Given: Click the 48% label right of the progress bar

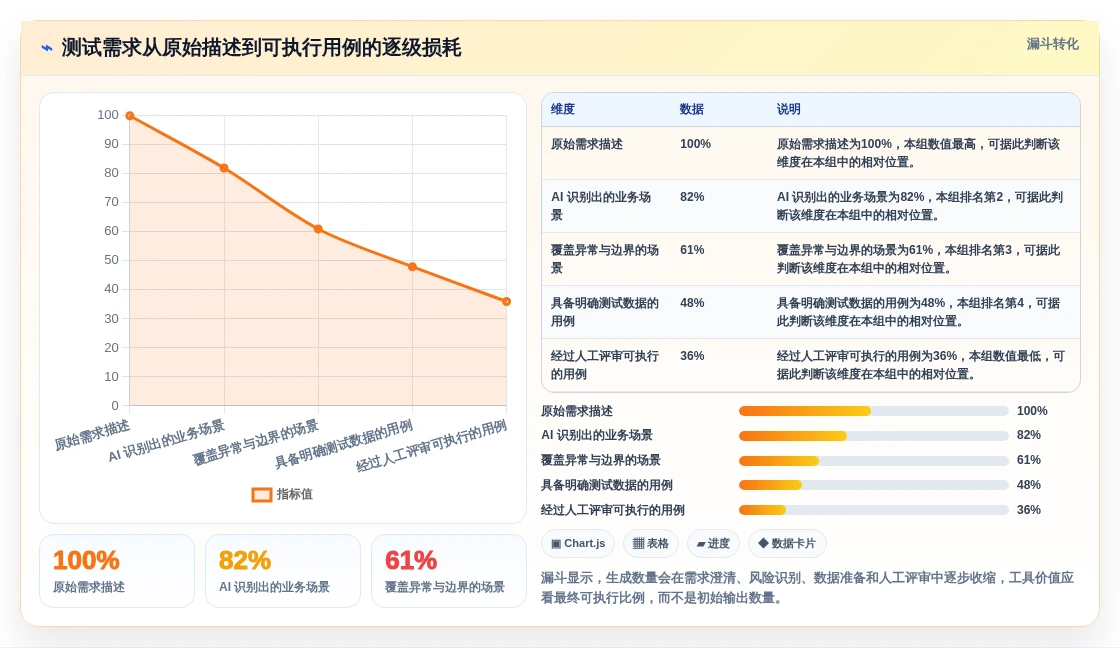Looking at the screenshot, I should tap(1029, 485).
